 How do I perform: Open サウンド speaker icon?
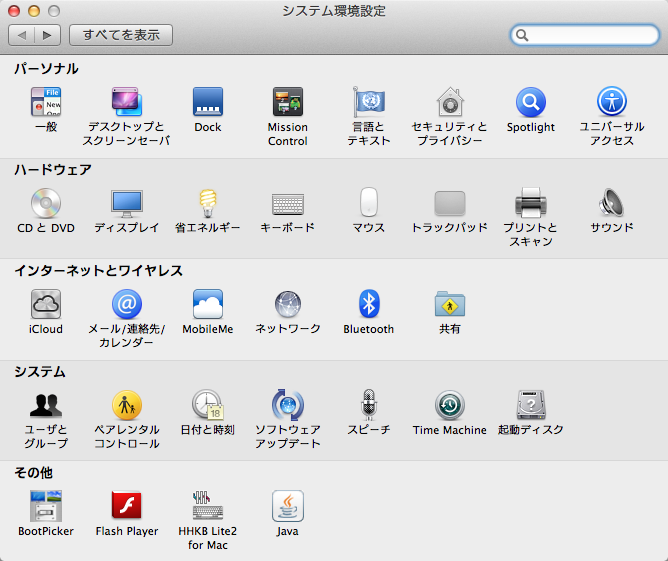point(612,203)
